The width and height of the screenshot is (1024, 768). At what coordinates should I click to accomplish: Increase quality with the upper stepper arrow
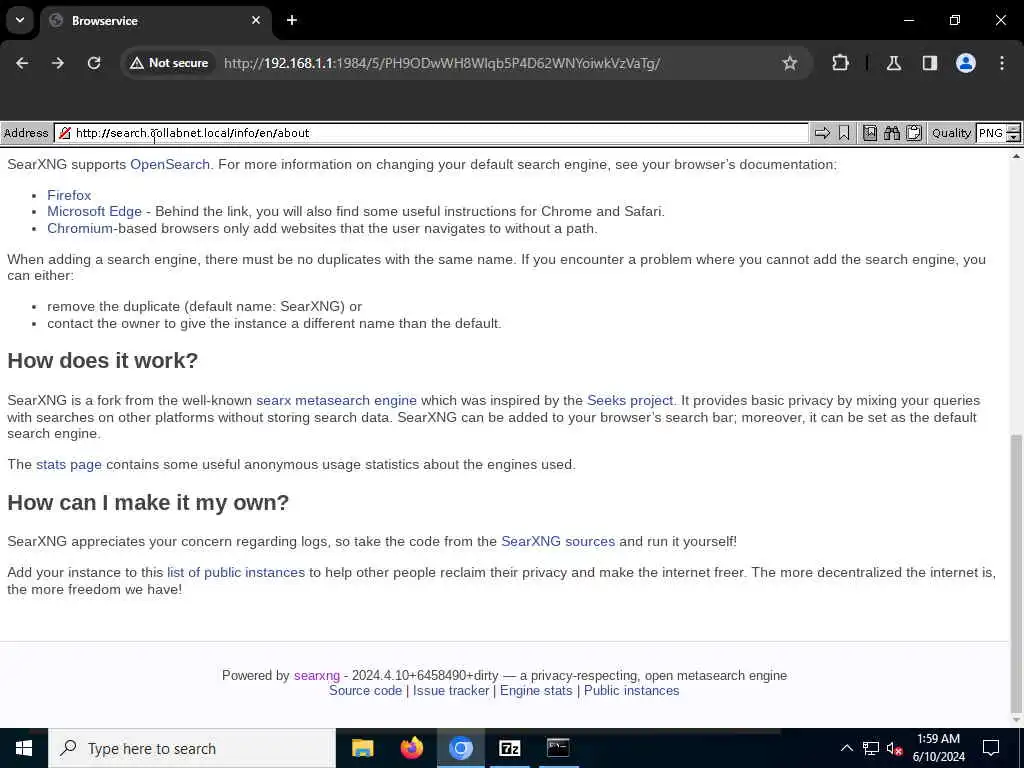[x=1014, y=129]
